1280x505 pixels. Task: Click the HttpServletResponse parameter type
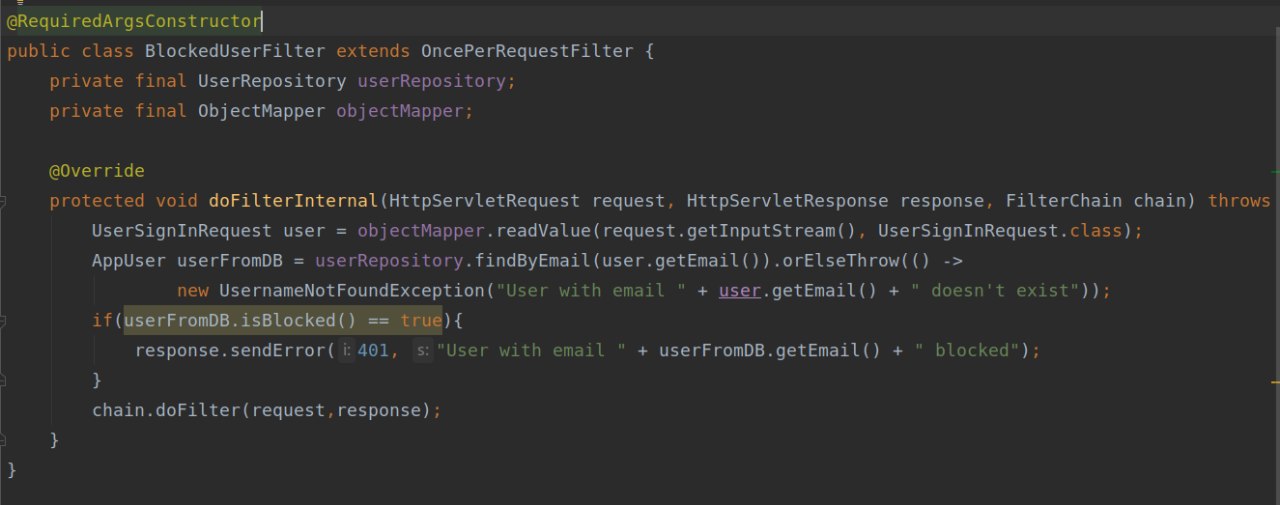[788, 201]
